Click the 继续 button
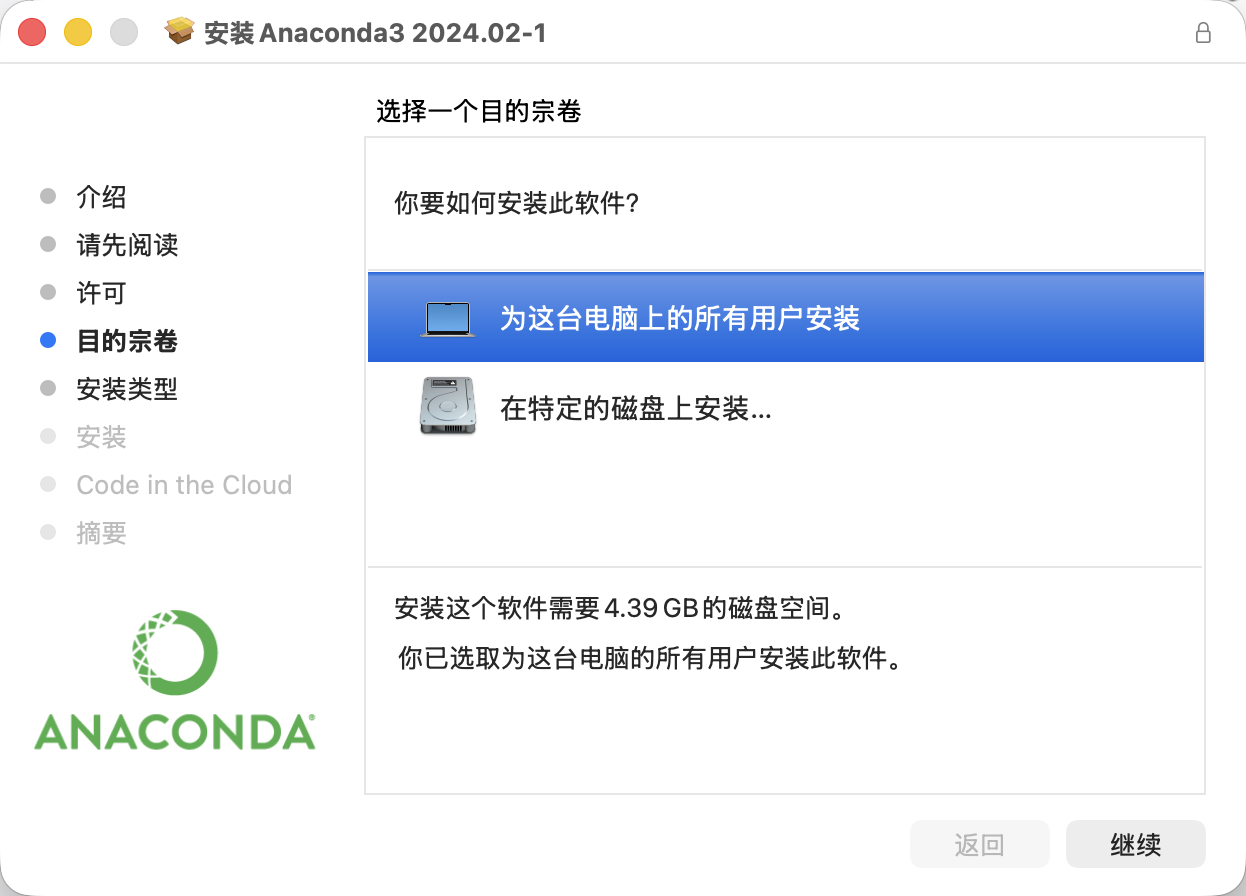Screen dimensions: 1246x896 (1136, 844)
